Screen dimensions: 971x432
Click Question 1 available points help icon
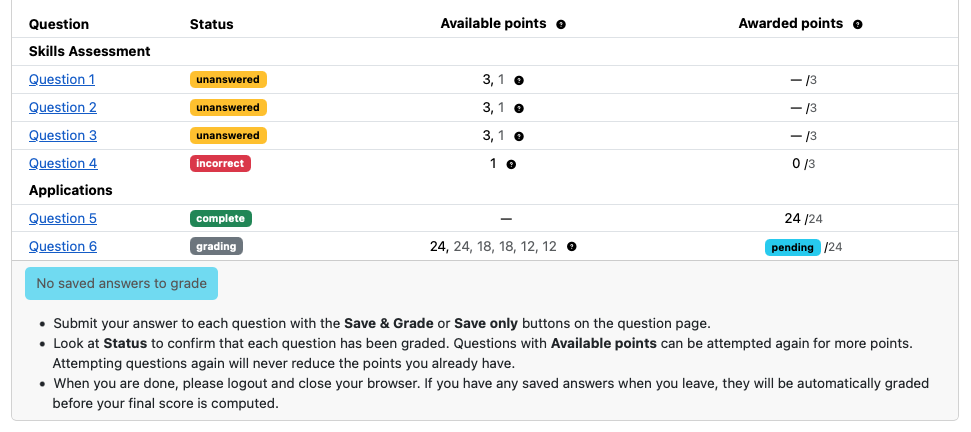coord(519,80)
